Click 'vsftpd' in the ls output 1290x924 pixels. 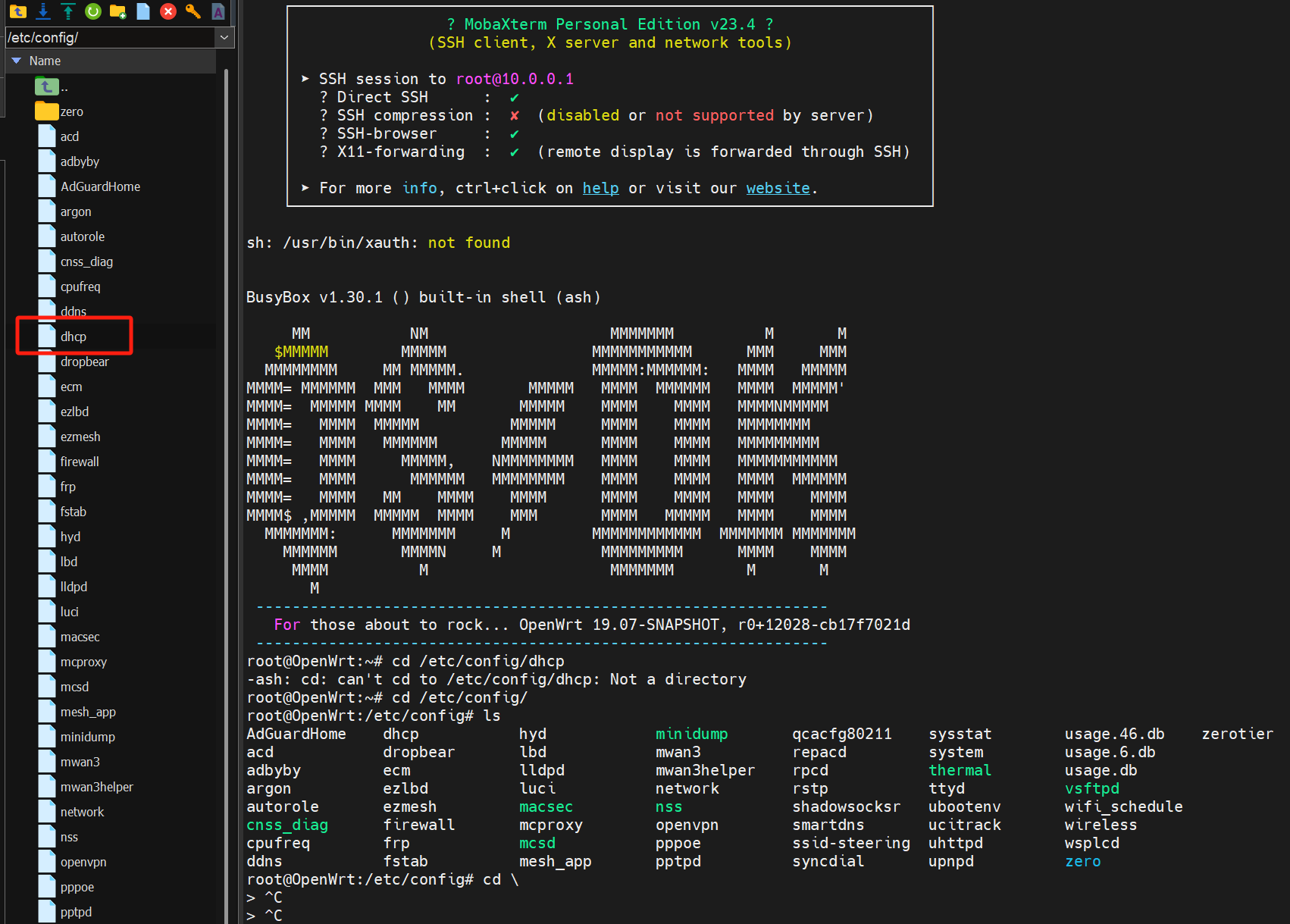click(1091, 788)
